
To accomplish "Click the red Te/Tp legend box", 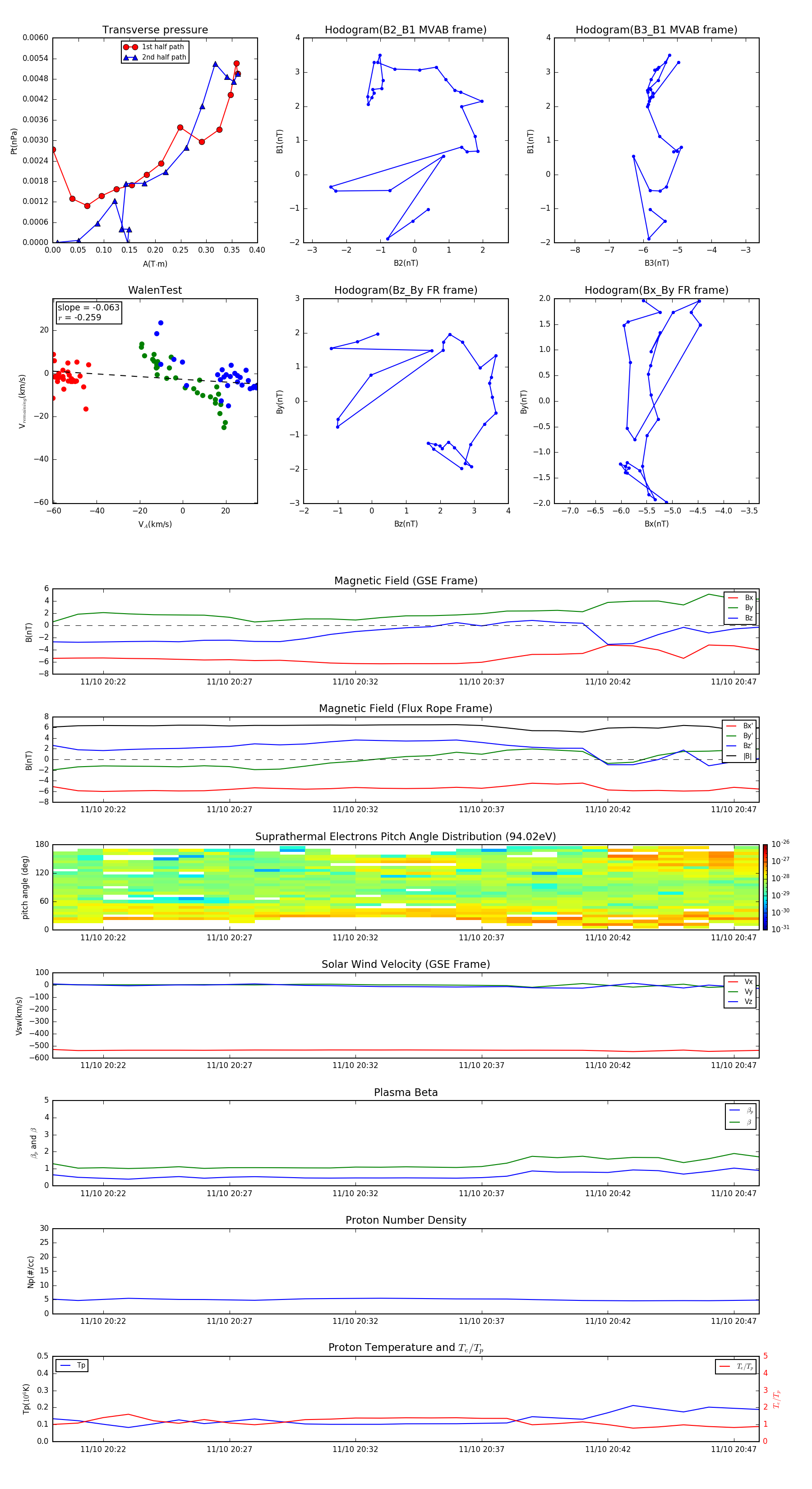I will point(735,1366).
